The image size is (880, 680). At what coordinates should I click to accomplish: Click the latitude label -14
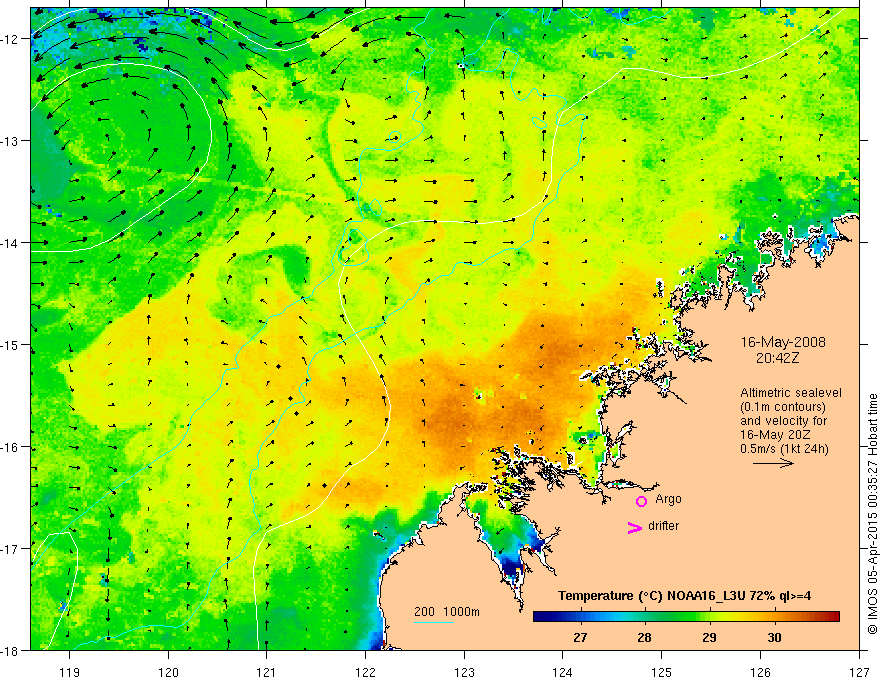(10, 243)
